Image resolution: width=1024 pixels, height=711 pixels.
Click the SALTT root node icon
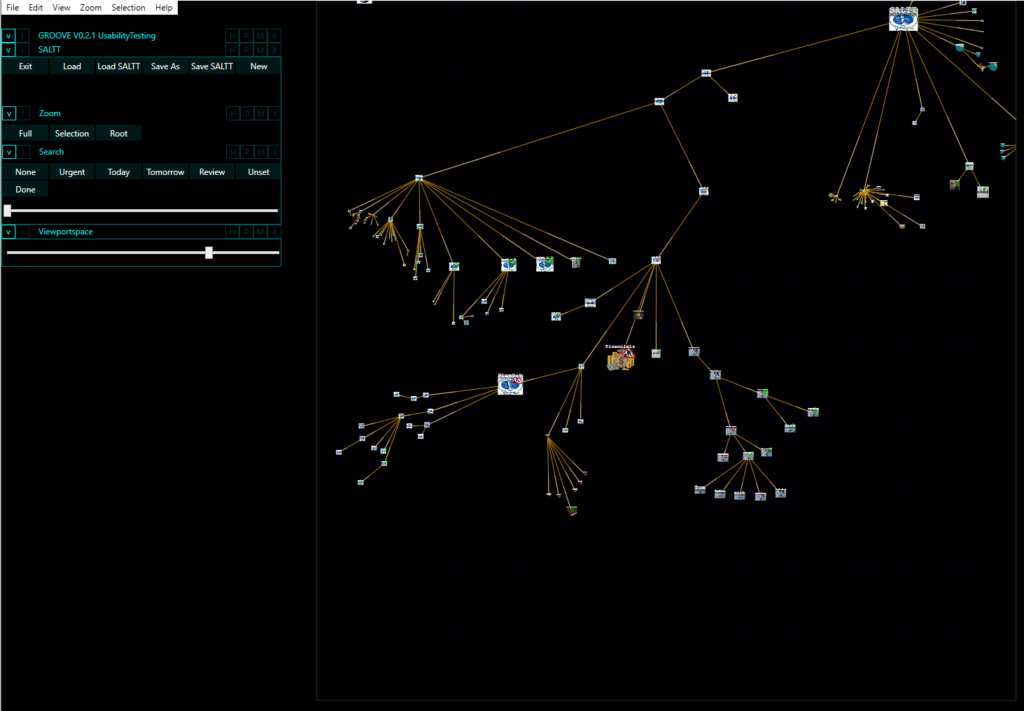pyautogui.click(x=903, y=18)
